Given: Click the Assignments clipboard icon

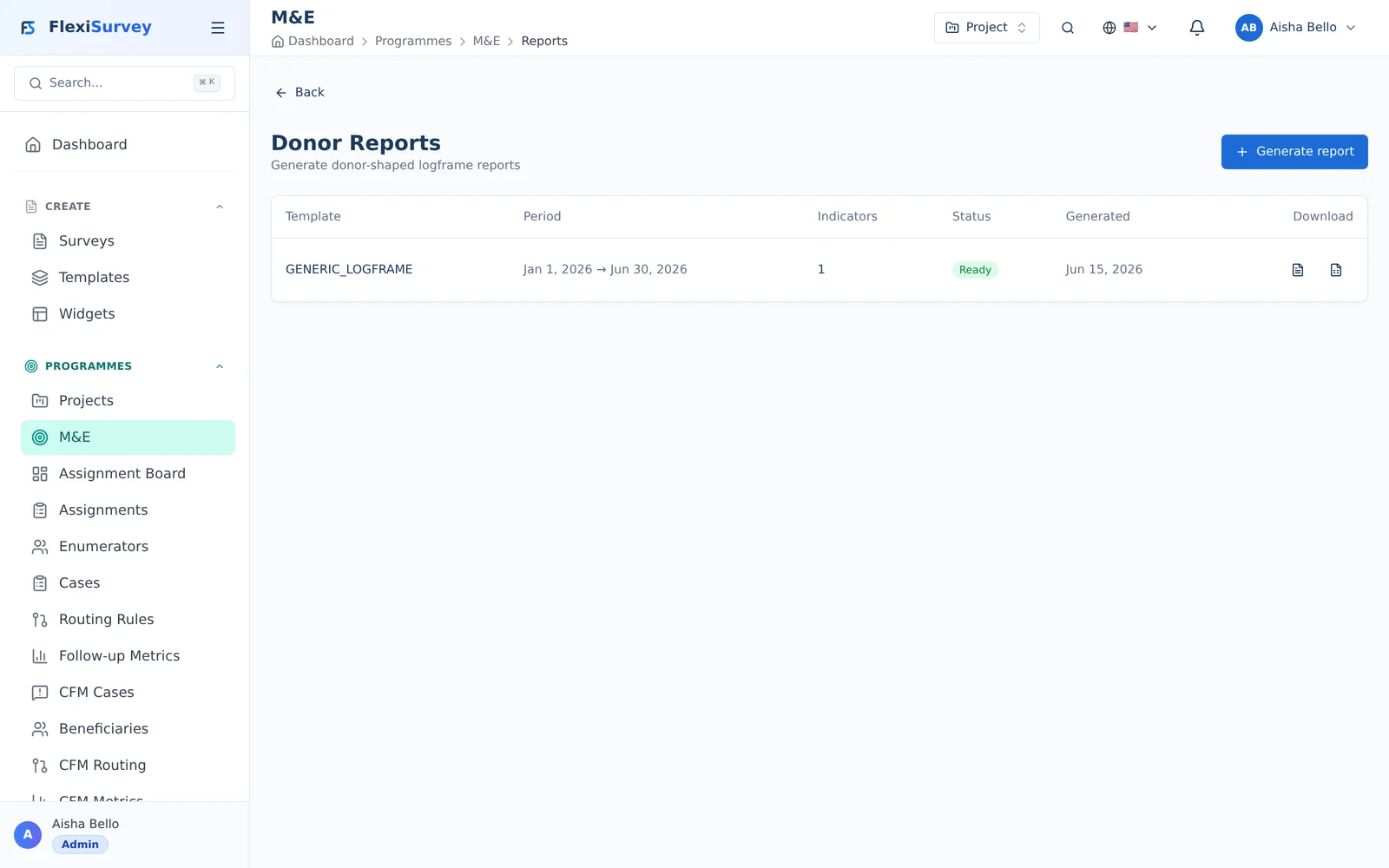Looking at the screenshot, I should 40,510.
